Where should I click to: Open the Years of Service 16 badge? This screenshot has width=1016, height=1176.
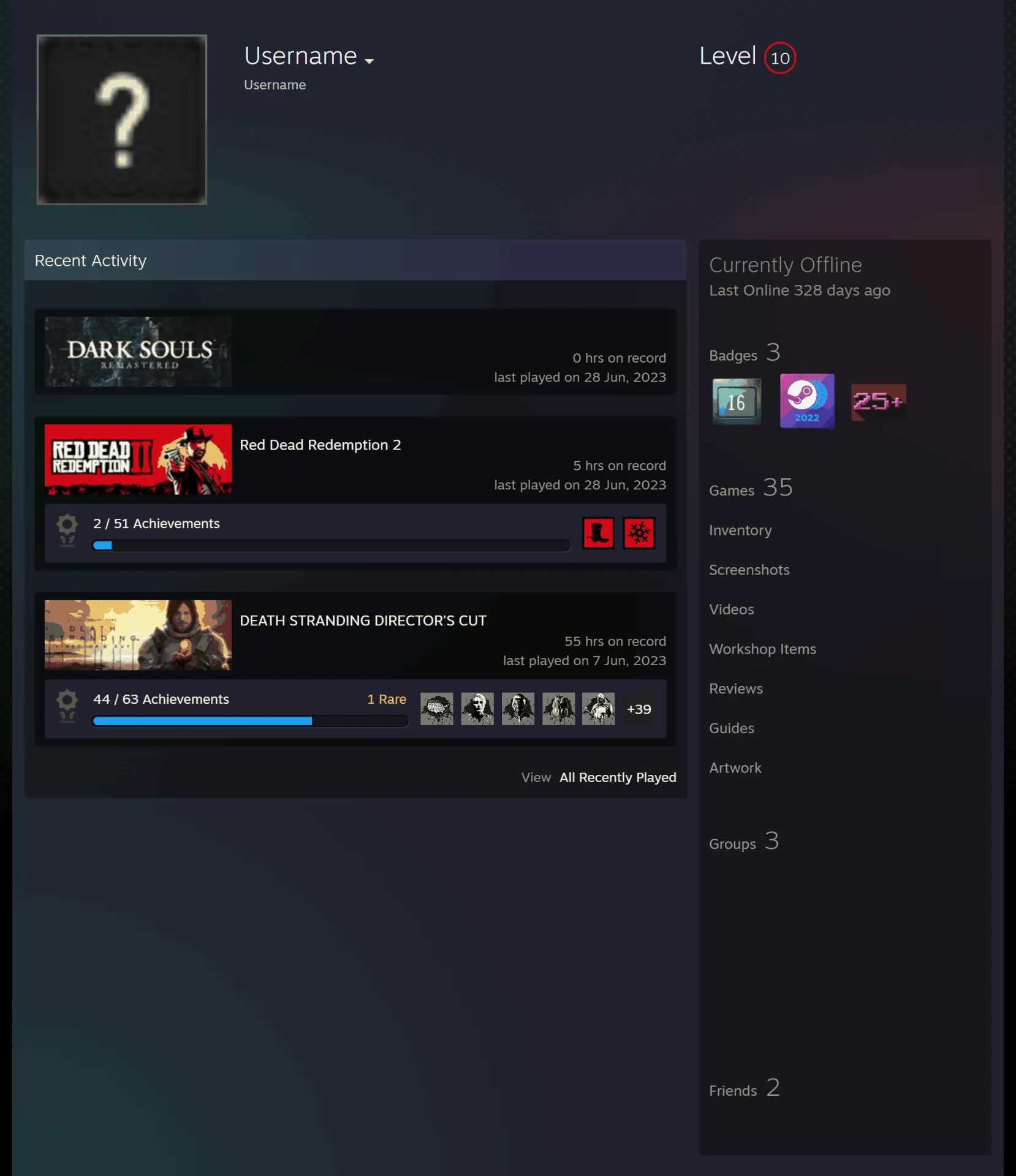(x=737, y=402)
